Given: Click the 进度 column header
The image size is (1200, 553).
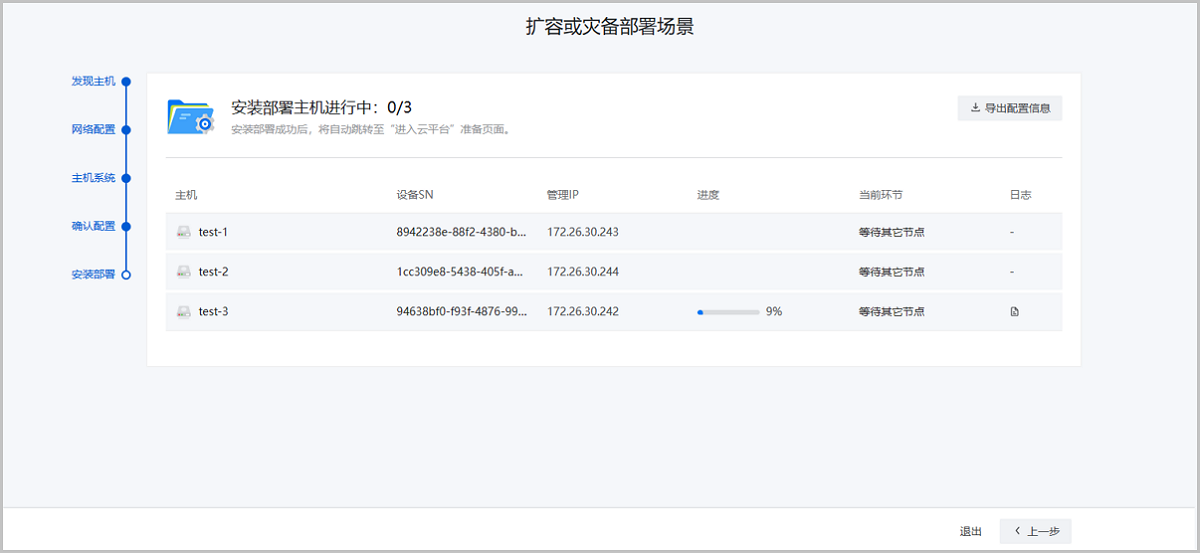Looking at the screenshot, I should [708, 195].
